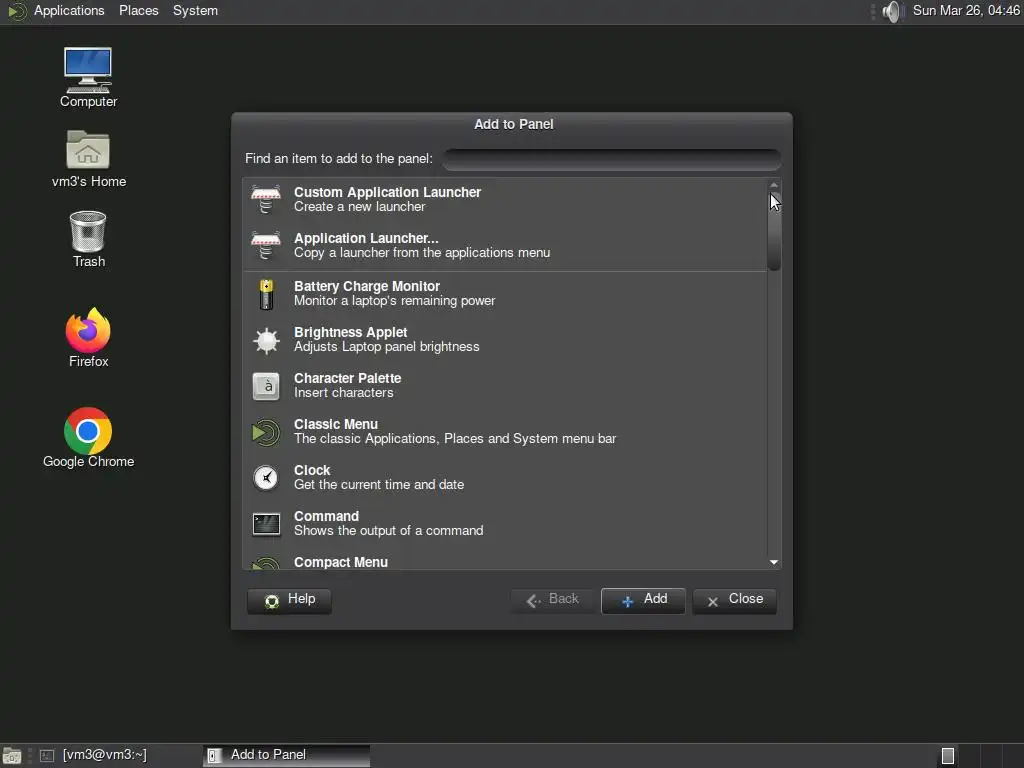Select 'Create a new launcher' description text
The image size is (1024, 768).
tap(360, 207)
